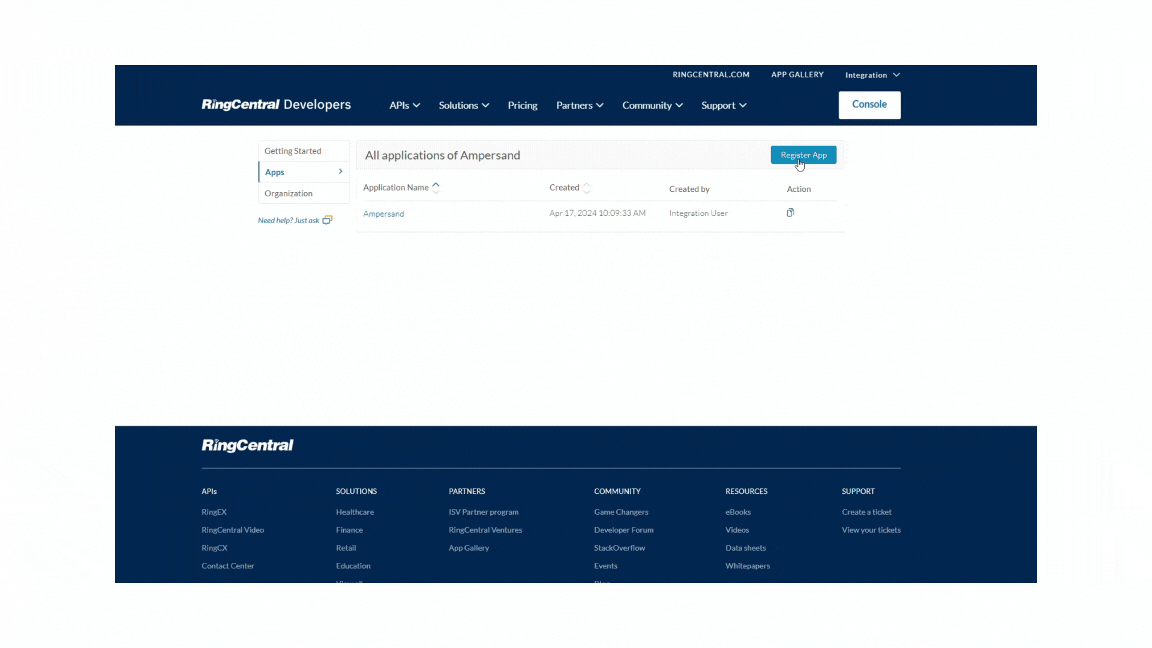Visit the RINGCENTRAL.COM link
Screen dimensions: 1152x648
click(711, 74)
